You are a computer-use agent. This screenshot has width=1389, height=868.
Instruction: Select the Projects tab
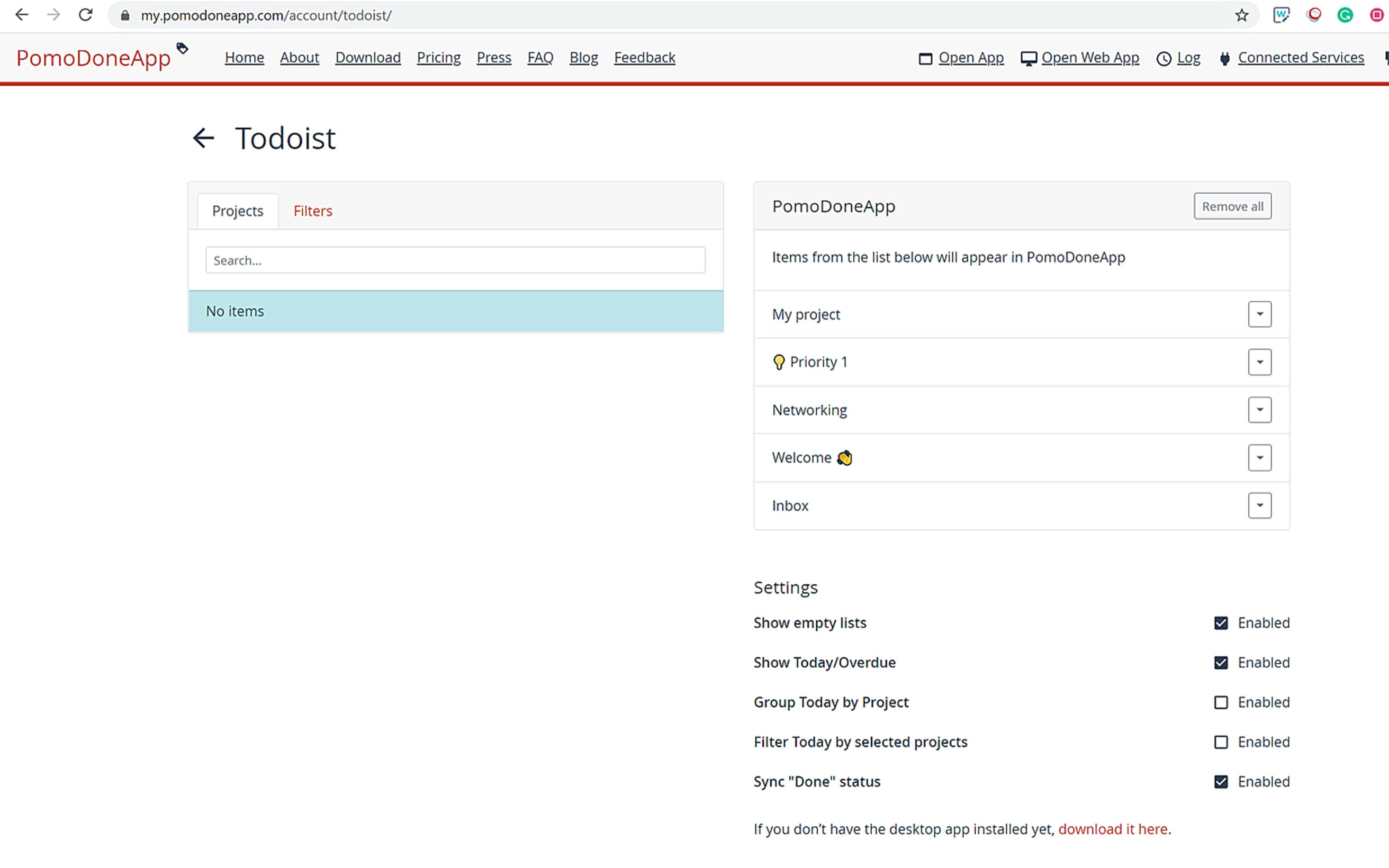click(237, 211)
